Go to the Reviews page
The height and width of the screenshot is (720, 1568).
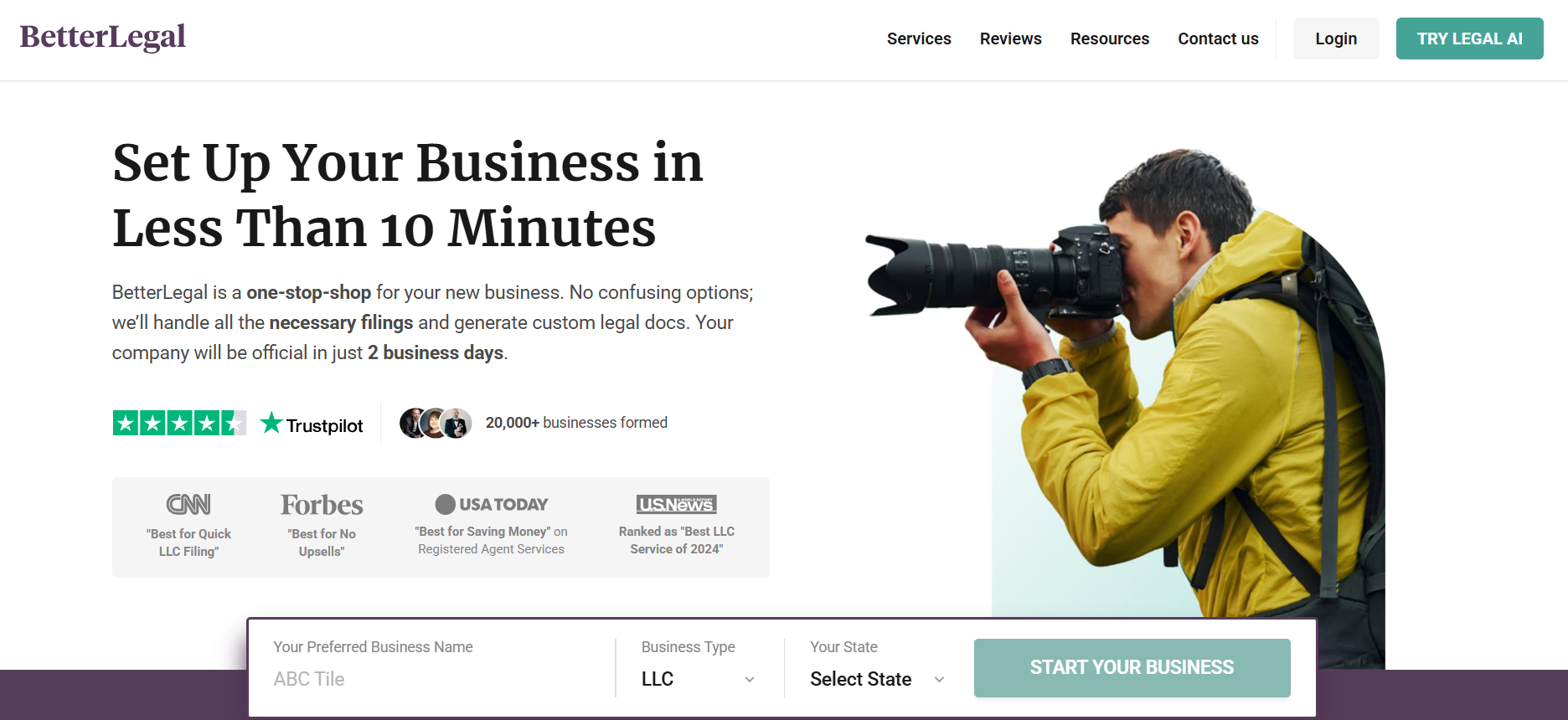[1011, 39]
